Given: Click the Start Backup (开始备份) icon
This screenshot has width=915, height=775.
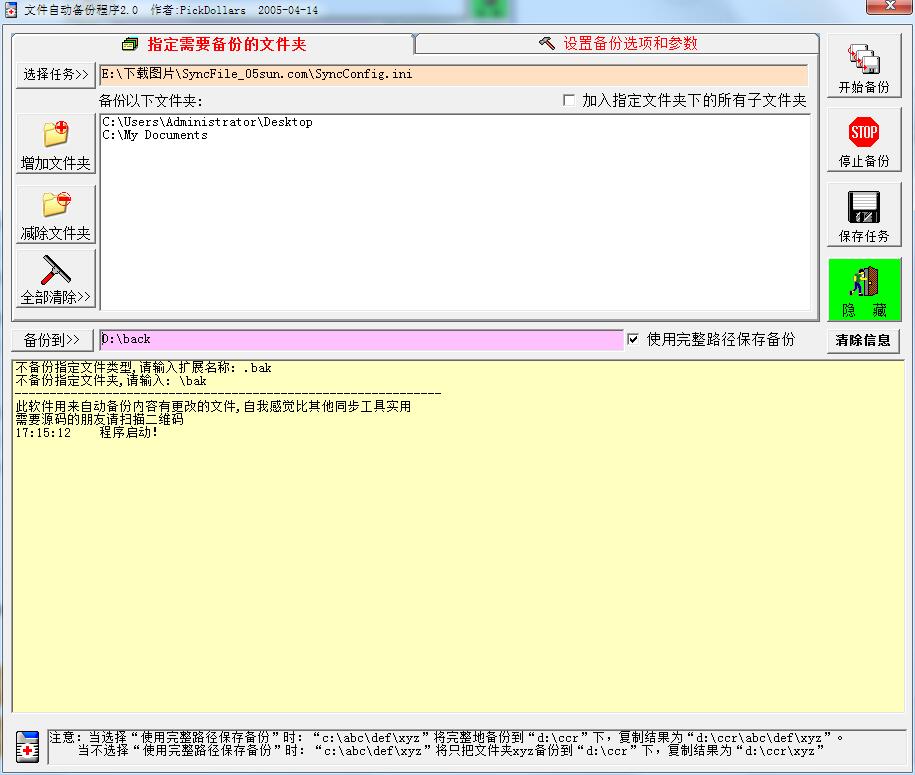Looking at the screenshot, I should click(x=863, y=60).
